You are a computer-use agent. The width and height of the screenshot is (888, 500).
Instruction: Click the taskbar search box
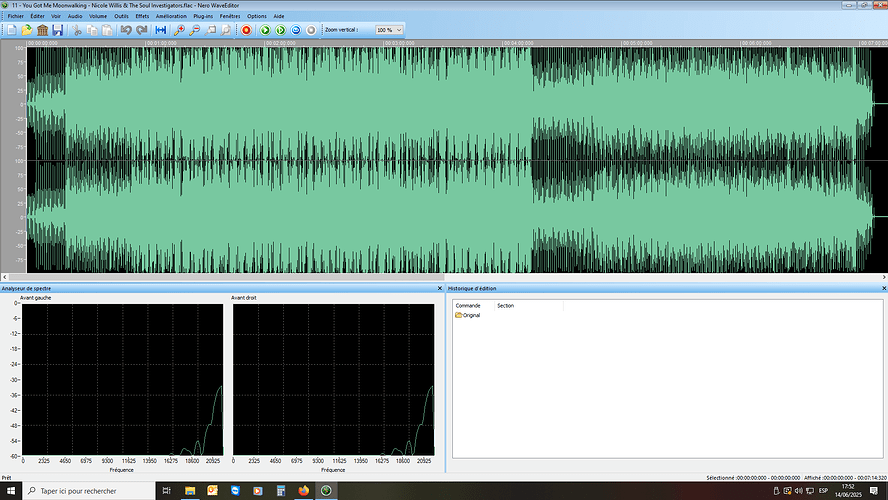pyautogui.click(x=89, y=491)
